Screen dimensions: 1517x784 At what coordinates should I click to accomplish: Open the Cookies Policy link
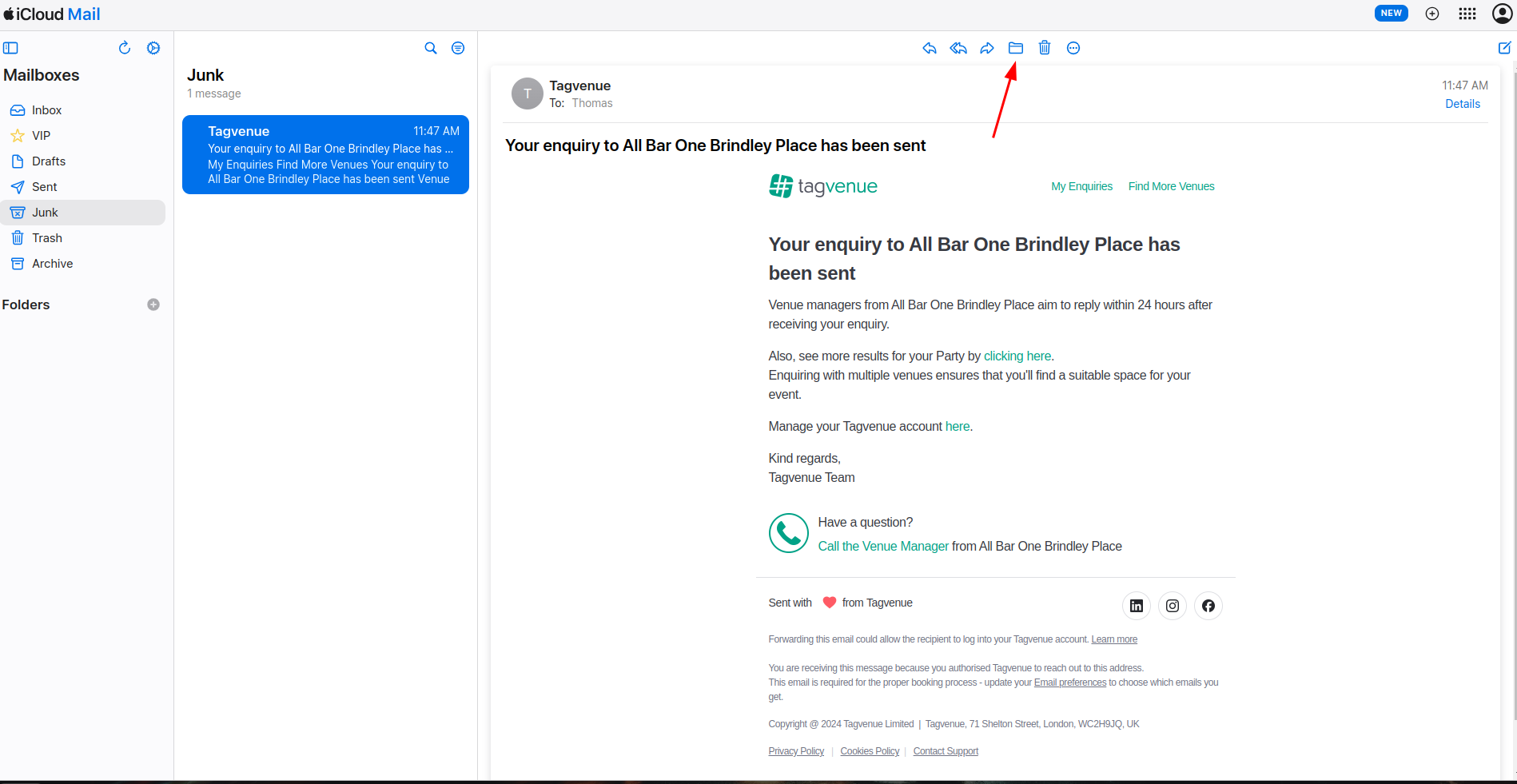(x=870, y=751)
